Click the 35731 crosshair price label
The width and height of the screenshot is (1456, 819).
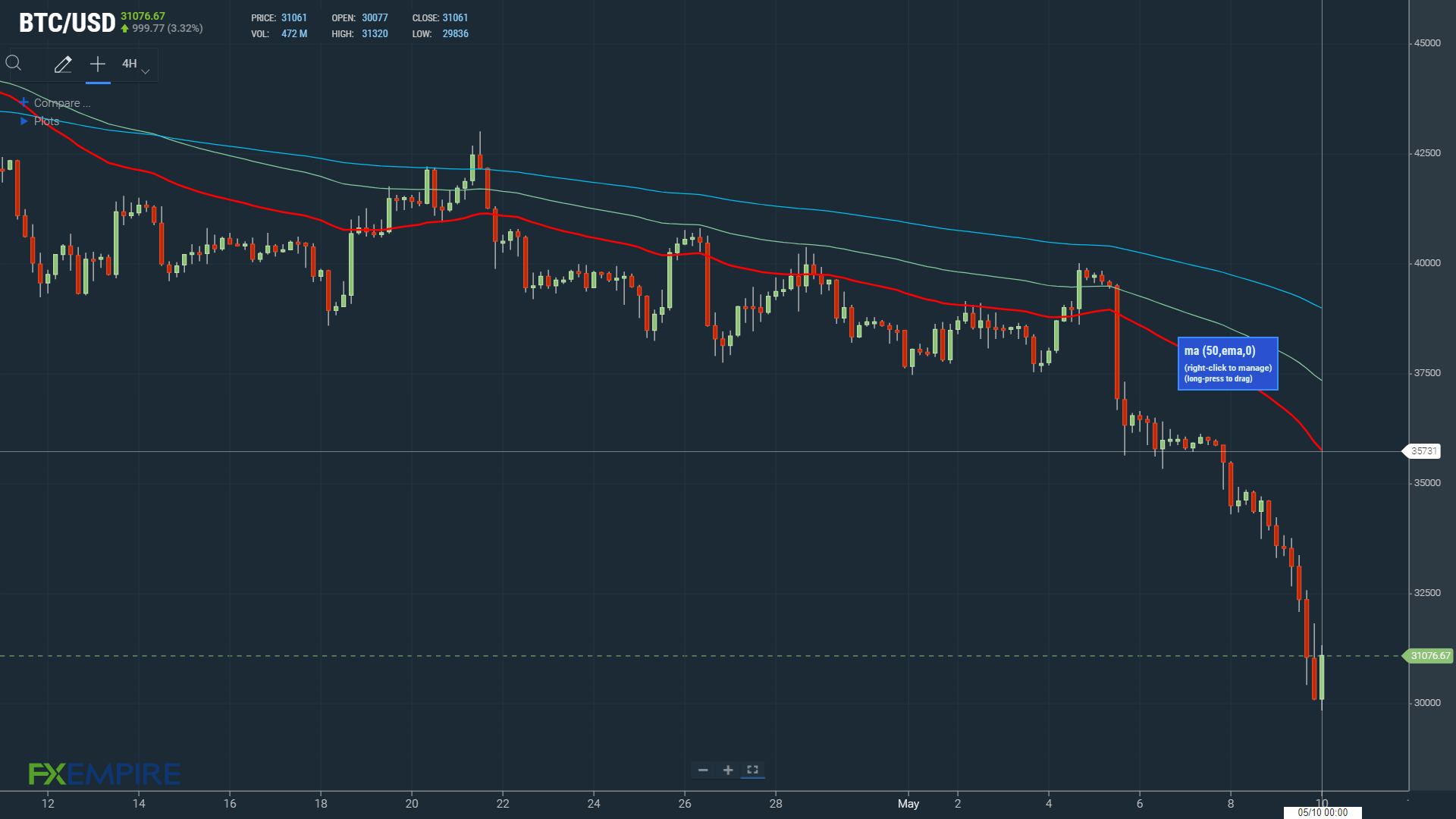tap(1423, 451)
